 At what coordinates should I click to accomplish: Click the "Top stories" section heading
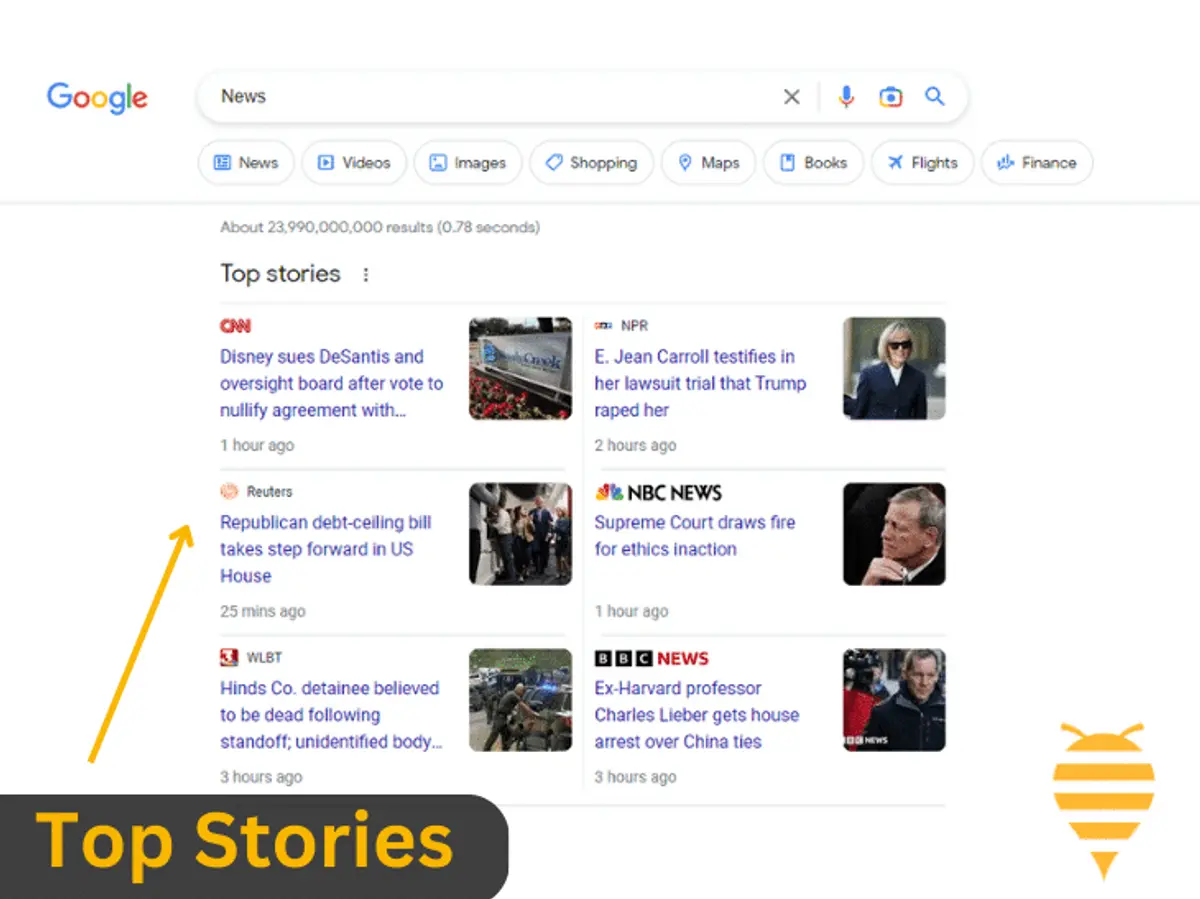click(280, 274)
